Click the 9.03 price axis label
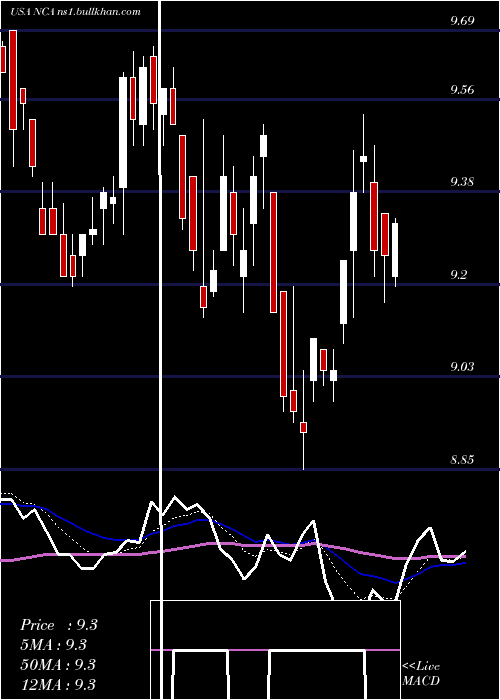Image resolution: width=500 pixels, height=700 pixels. (x=462, y=367)
